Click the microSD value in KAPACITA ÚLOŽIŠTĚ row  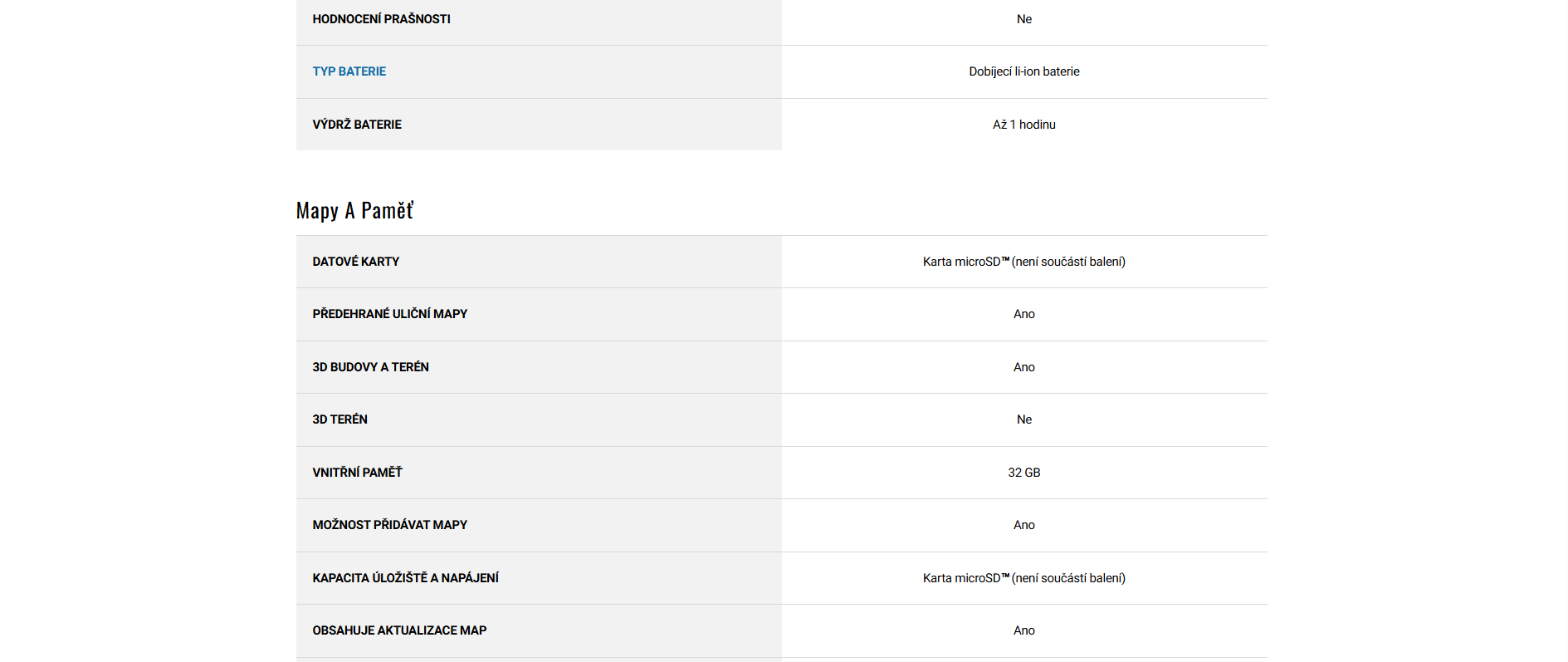(x=1023, y=578)
